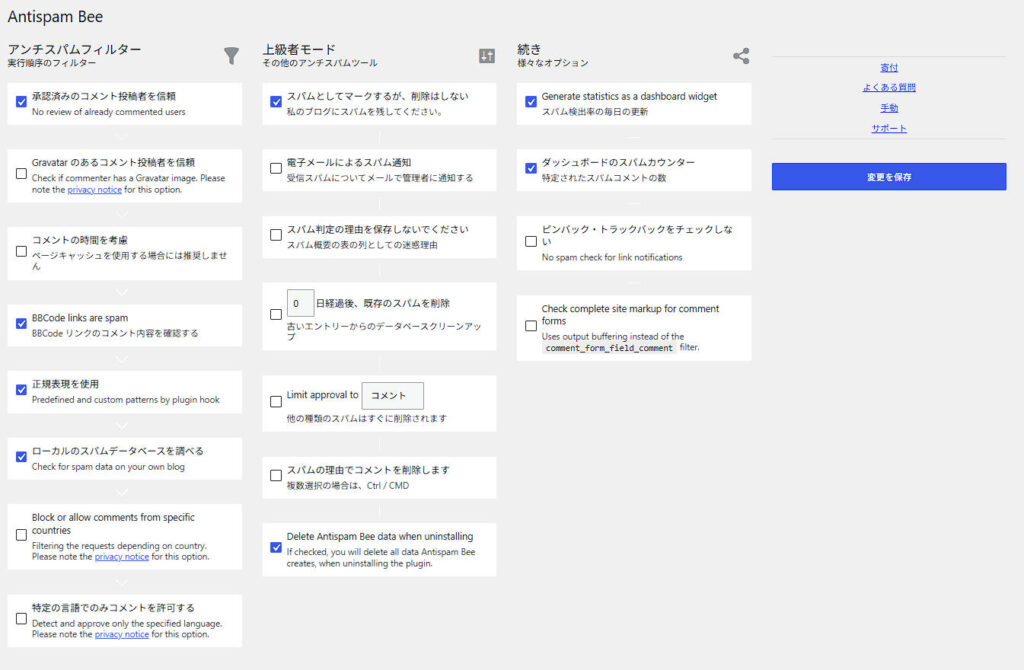Click 'No review of already commented users' text
The height and width of the screenshot is (670, 1024).
108,112
